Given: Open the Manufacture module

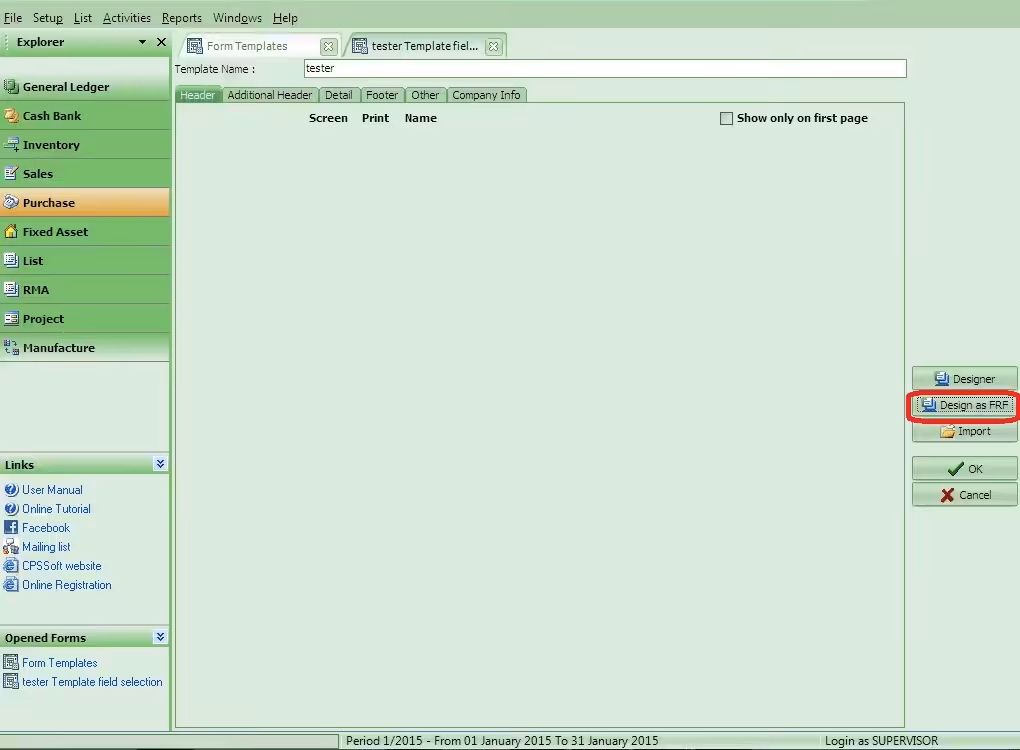Looking at the screenshot, I should point(85,347).
